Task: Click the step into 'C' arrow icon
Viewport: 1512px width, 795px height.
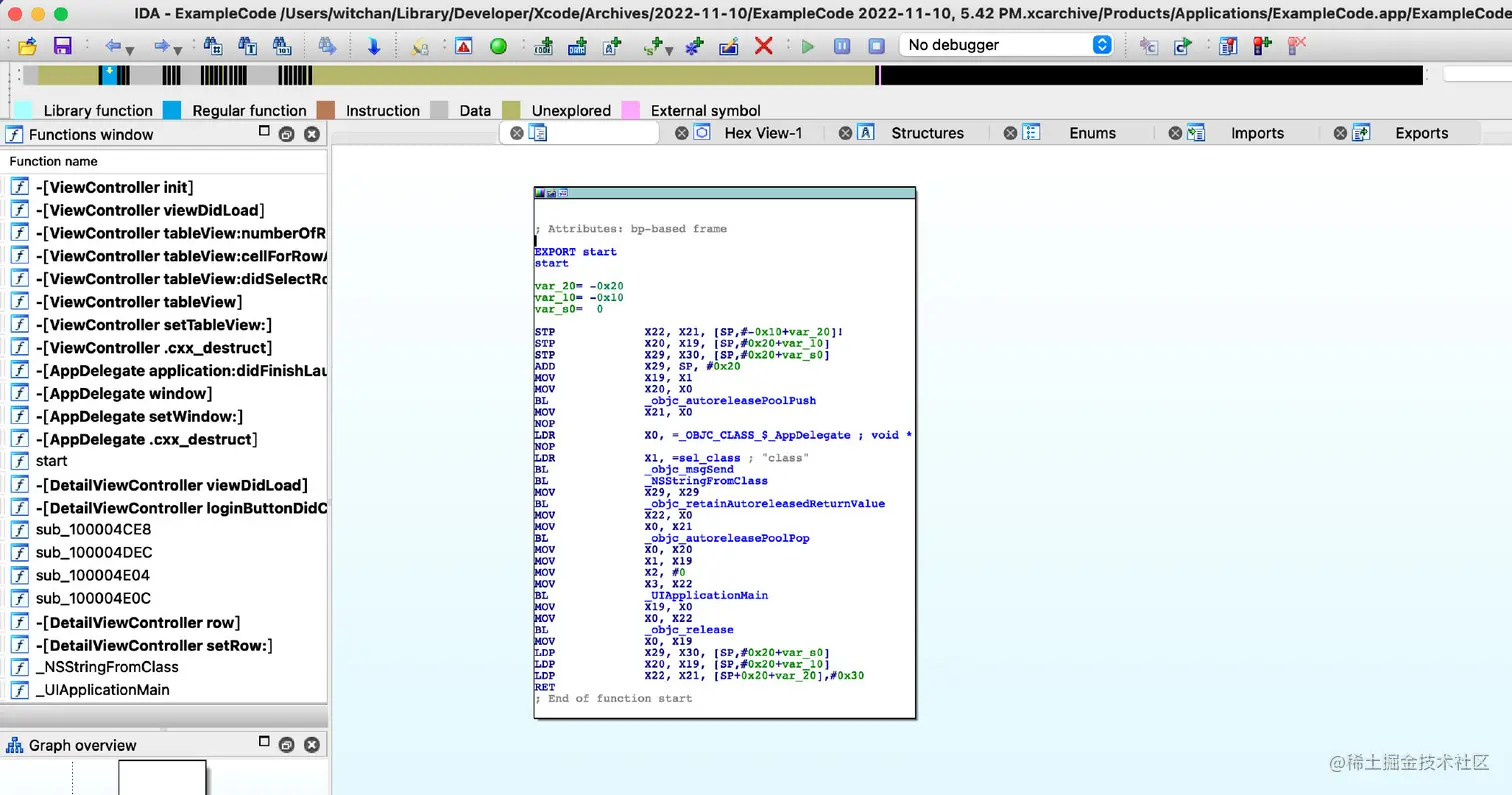Action: coord(1149,46)
